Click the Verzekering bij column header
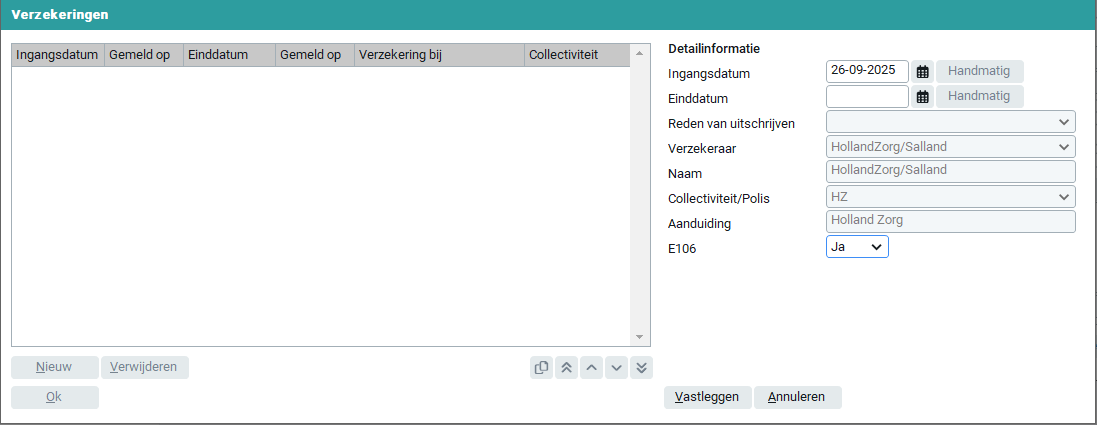 click(x=438, y=55)
